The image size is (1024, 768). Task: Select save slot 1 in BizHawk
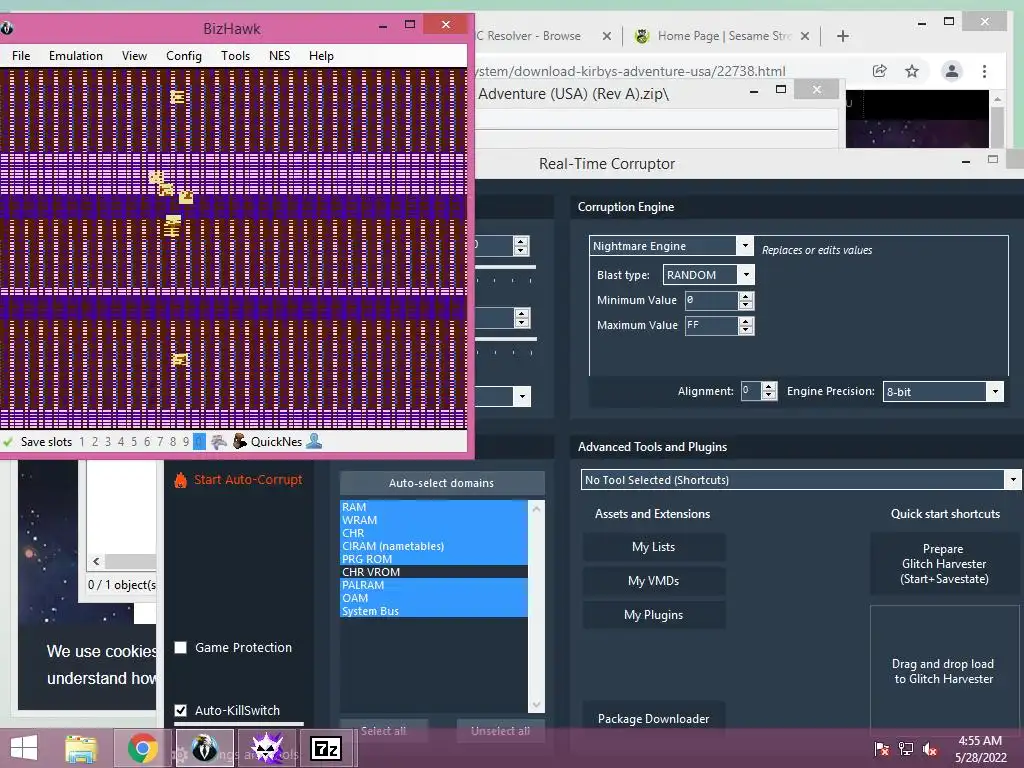tap(82, 442)
